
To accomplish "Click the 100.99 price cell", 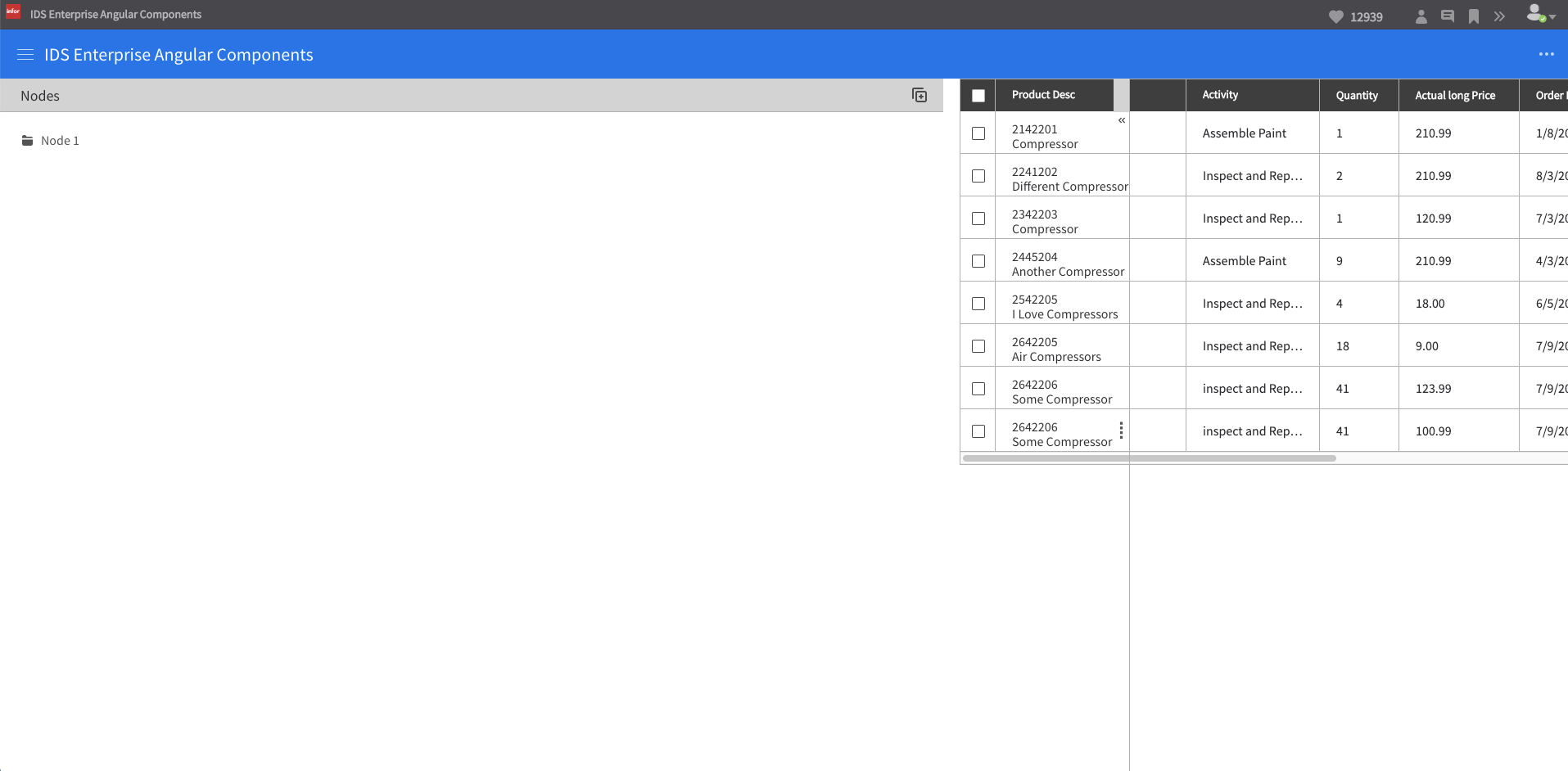I will 1458,431.
